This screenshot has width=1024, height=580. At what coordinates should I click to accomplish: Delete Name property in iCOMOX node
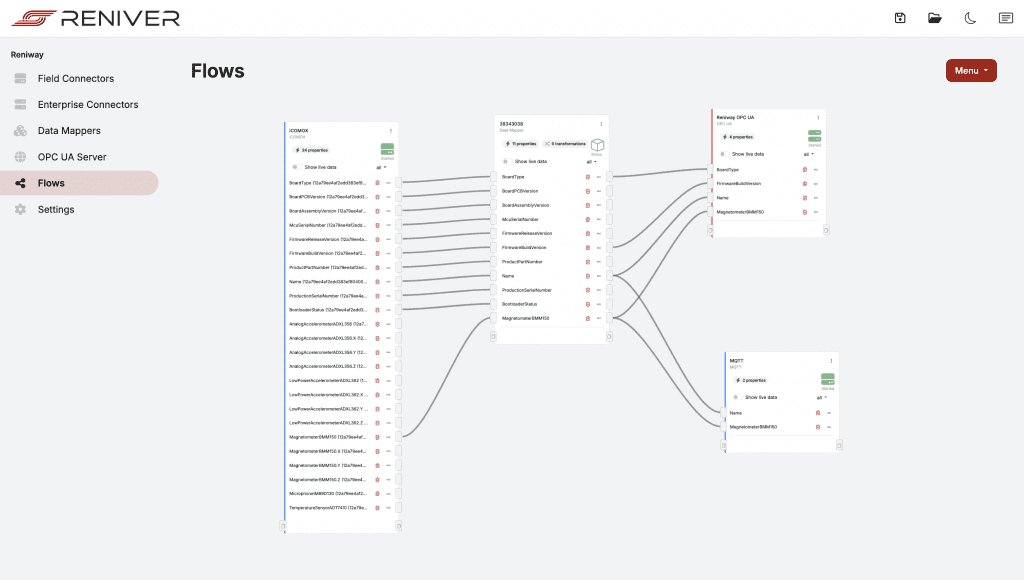[x=377, y=282]
